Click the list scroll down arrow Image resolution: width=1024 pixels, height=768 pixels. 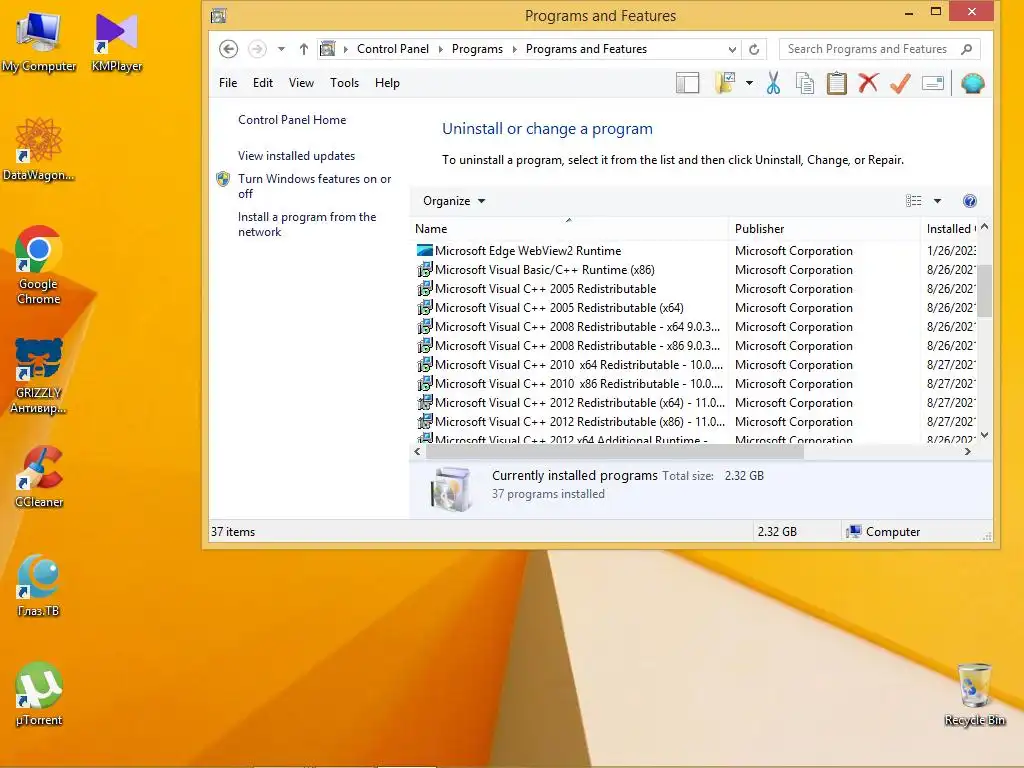click(x=984, y=435)
